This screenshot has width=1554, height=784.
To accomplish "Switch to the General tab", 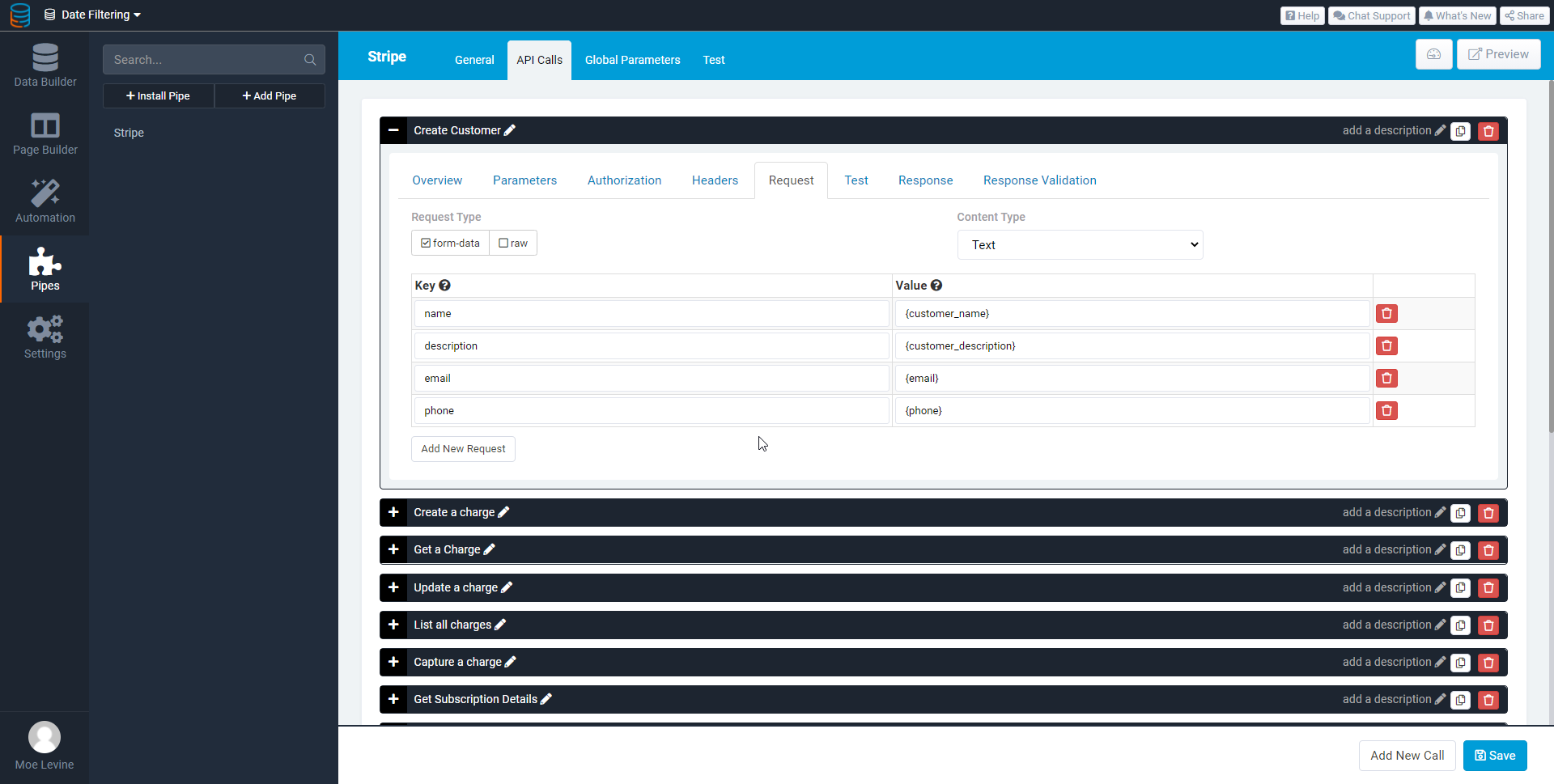I will click(474, 60).
